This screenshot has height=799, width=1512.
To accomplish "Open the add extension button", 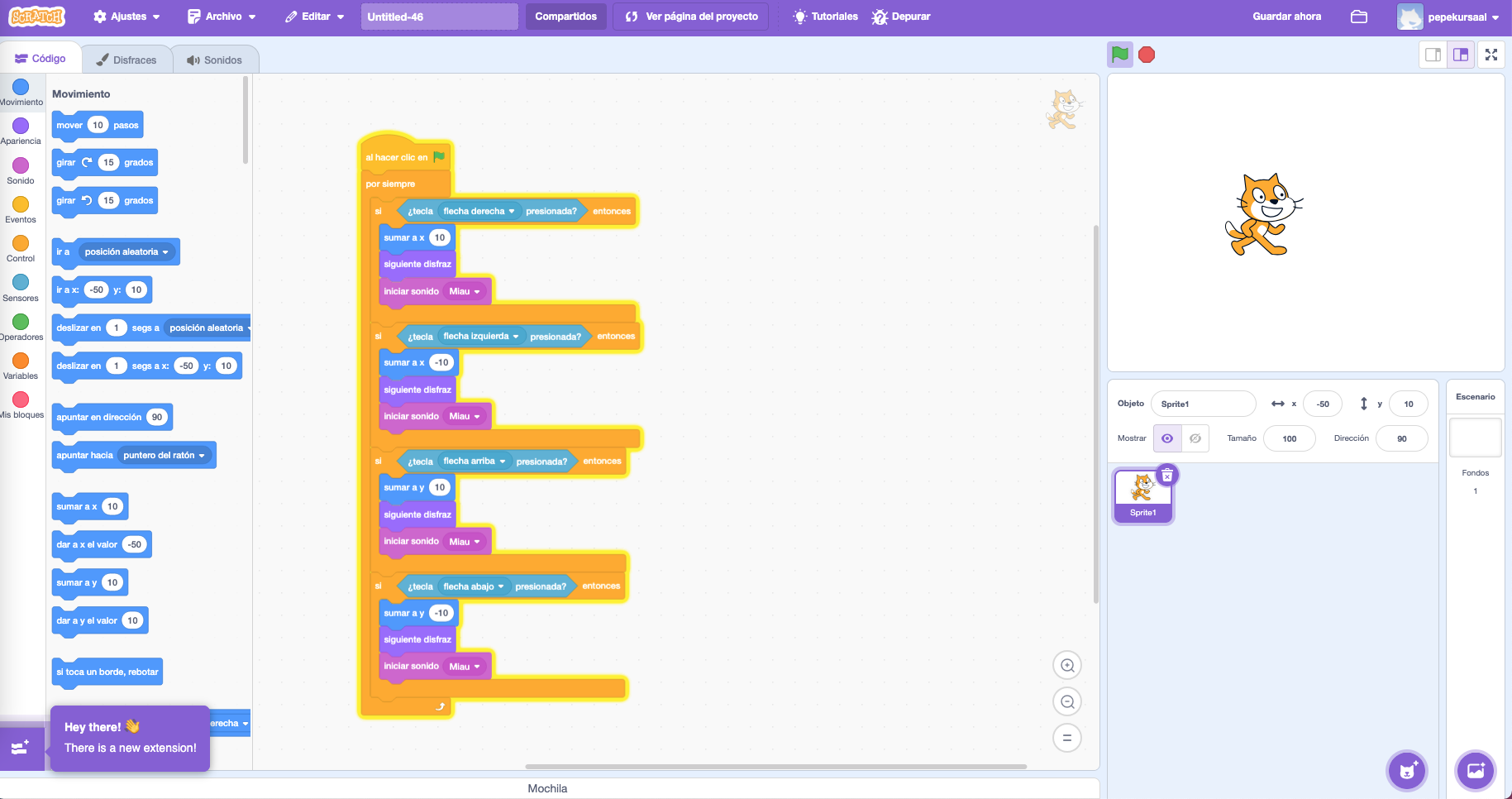I will pyautogui.click(x=21, y=748).
